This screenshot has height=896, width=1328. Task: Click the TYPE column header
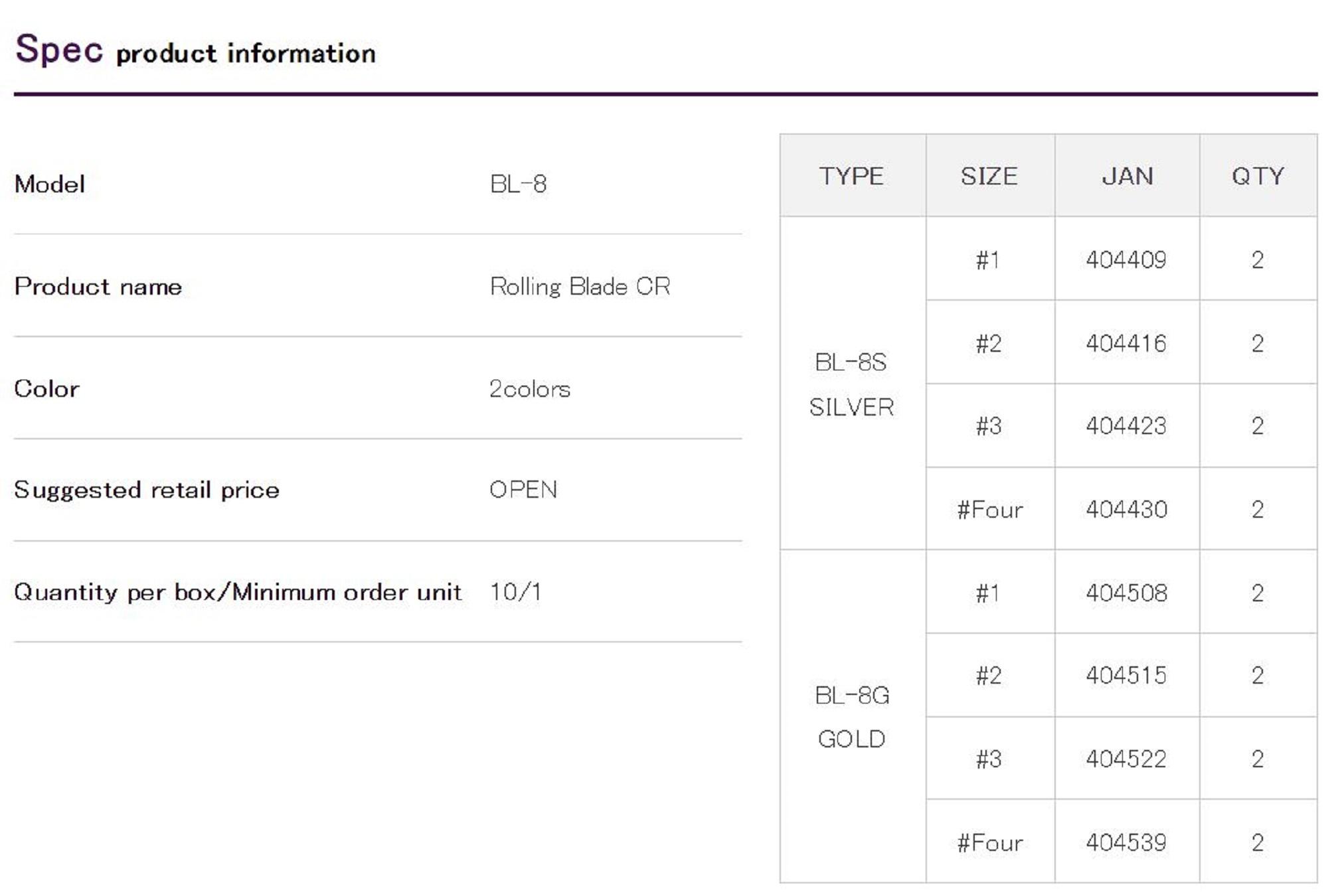point(851,176)
